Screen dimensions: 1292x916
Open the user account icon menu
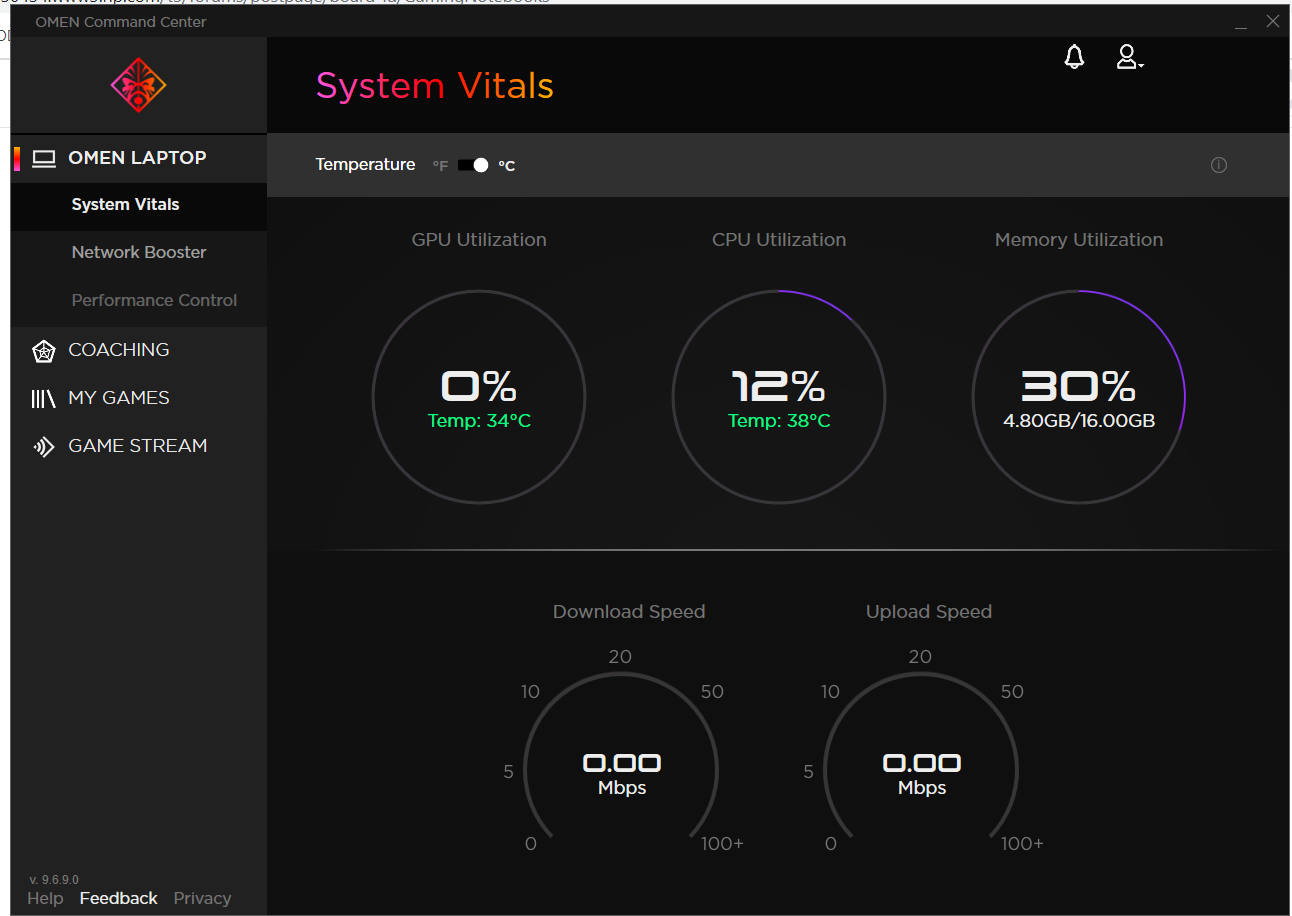[1129, 57]
